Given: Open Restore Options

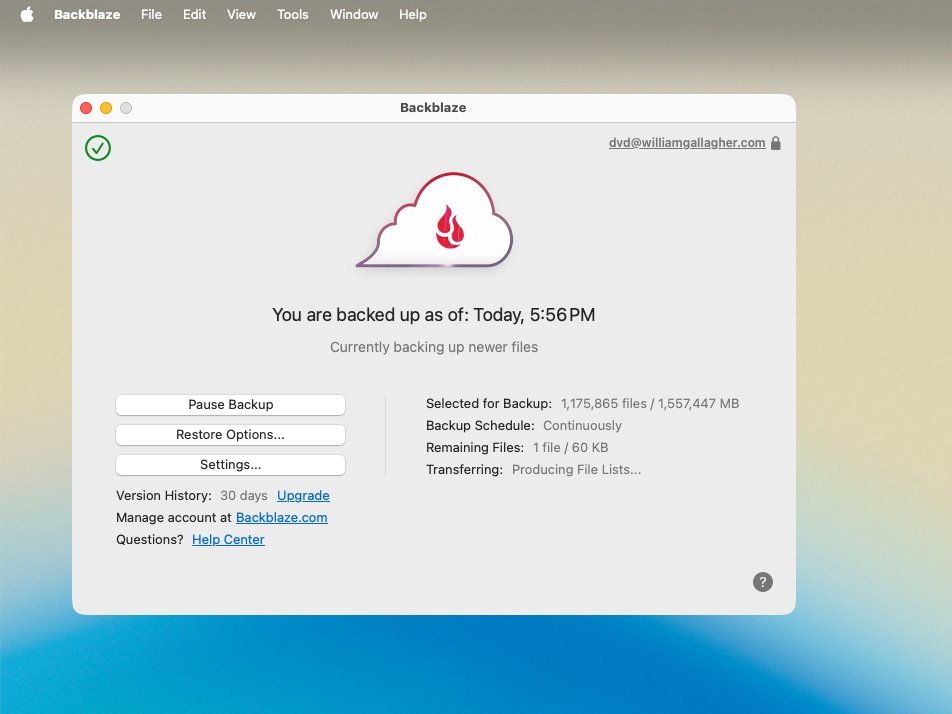Looking at the screenshot, I should pyautogui.click(x=231, y=435).
